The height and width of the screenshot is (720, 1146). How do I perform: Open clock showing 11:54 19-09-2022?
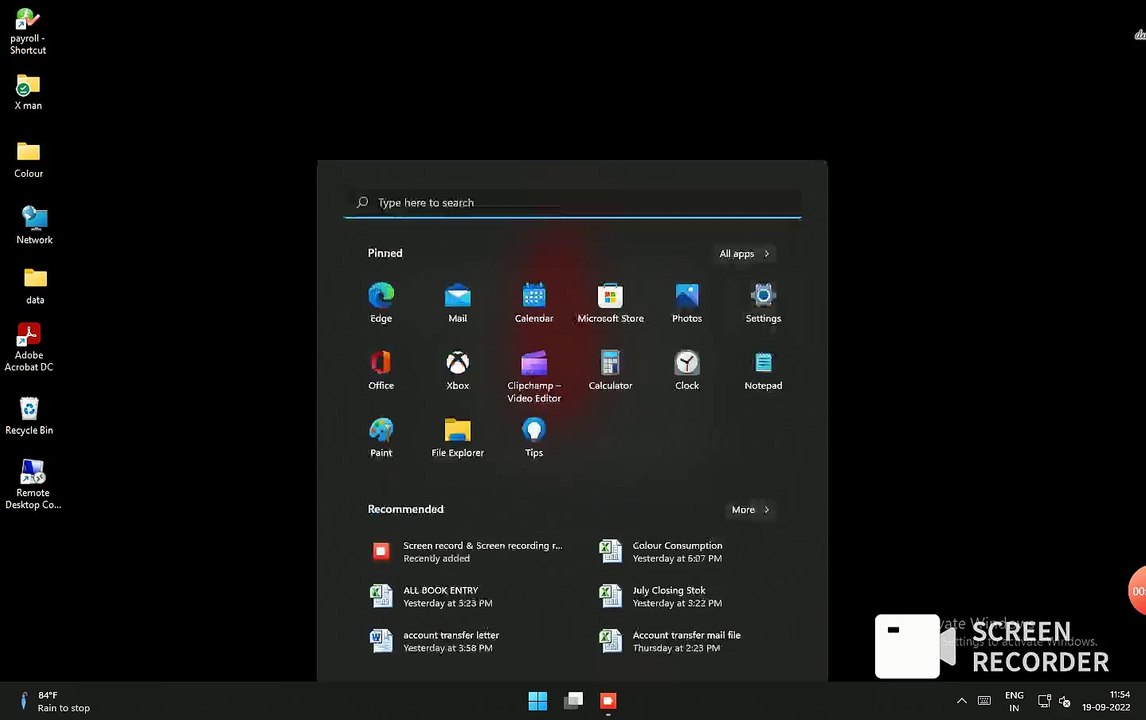pos(1106,701)
